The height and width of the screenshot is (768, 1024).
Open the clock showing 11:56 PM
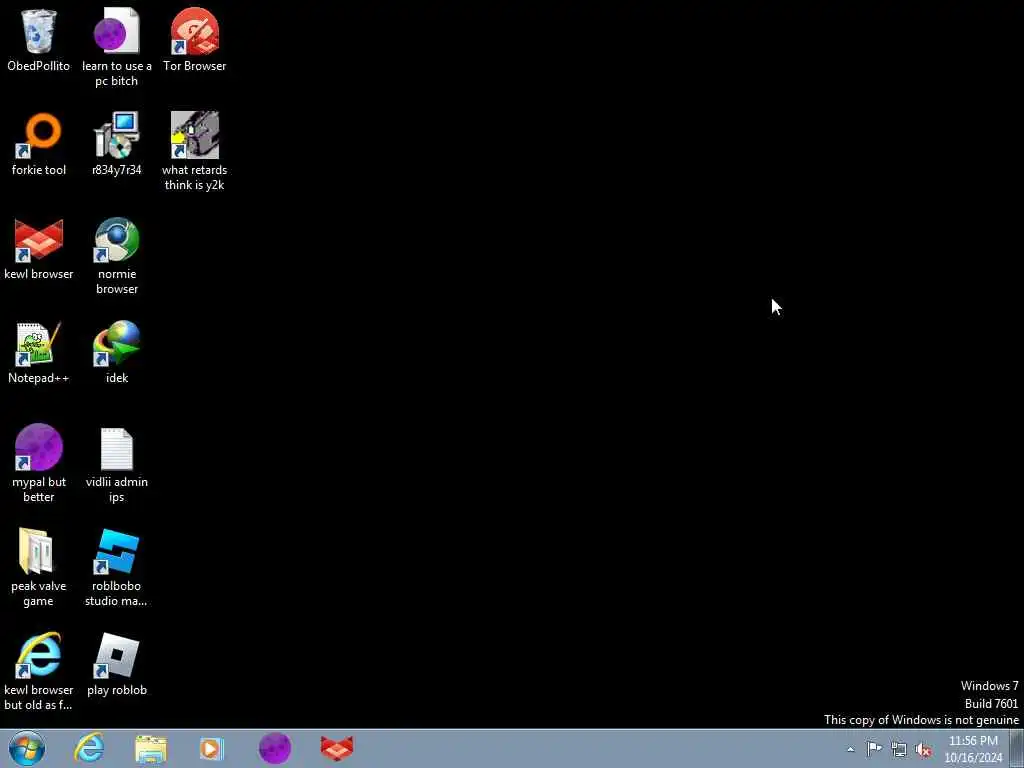[x=973, y=749]
